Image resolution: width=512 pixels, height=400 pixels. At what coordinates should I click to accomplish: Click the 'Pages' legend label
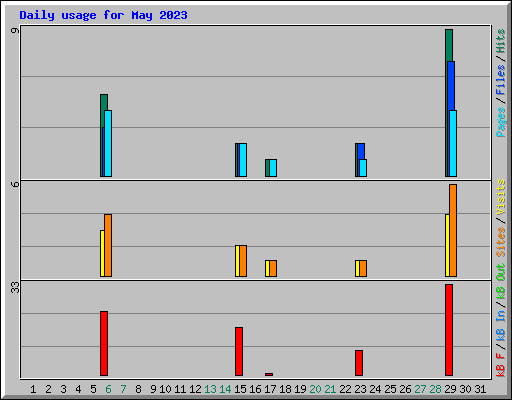501,122
